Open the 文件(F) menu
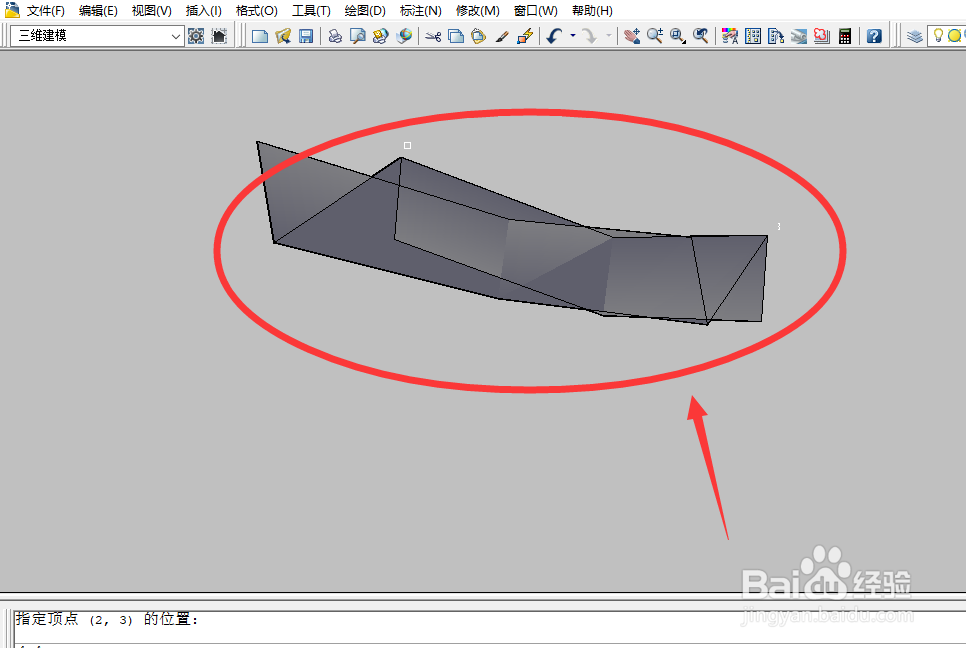The image size is (966, 648). coord(46,10)
